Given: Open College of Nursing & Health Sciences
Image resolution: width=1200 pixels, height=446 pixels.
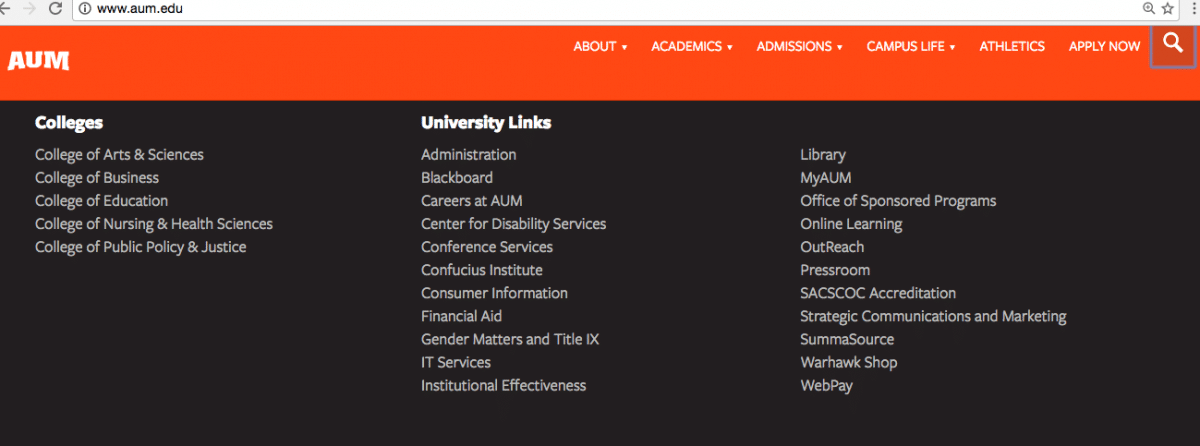Looking at the screenshot, I should (x=154, y=224).
